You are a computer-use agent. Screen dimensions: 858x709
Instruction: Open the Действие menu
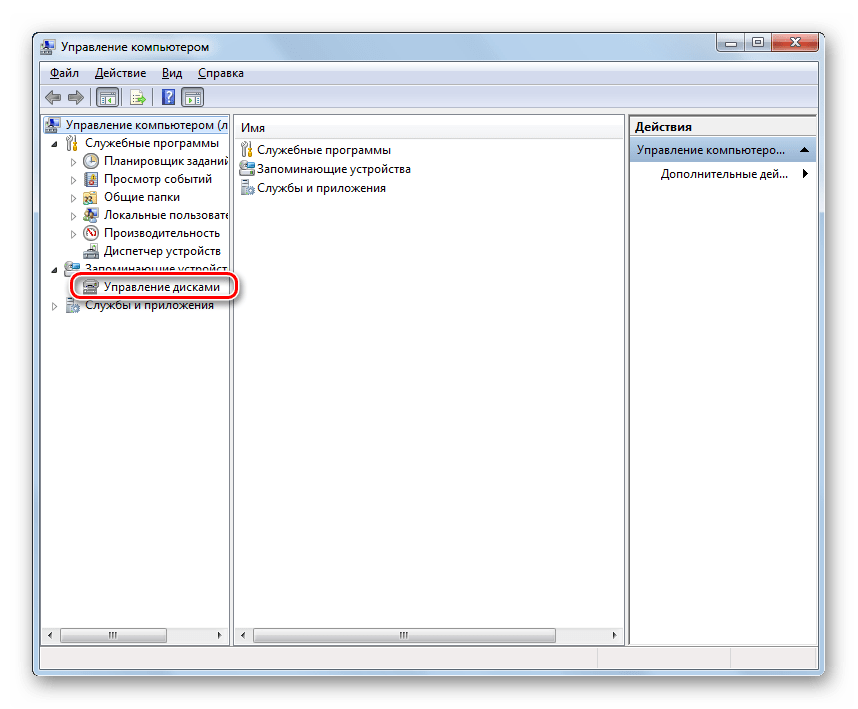pyautogui.click(x=120, y=73)
